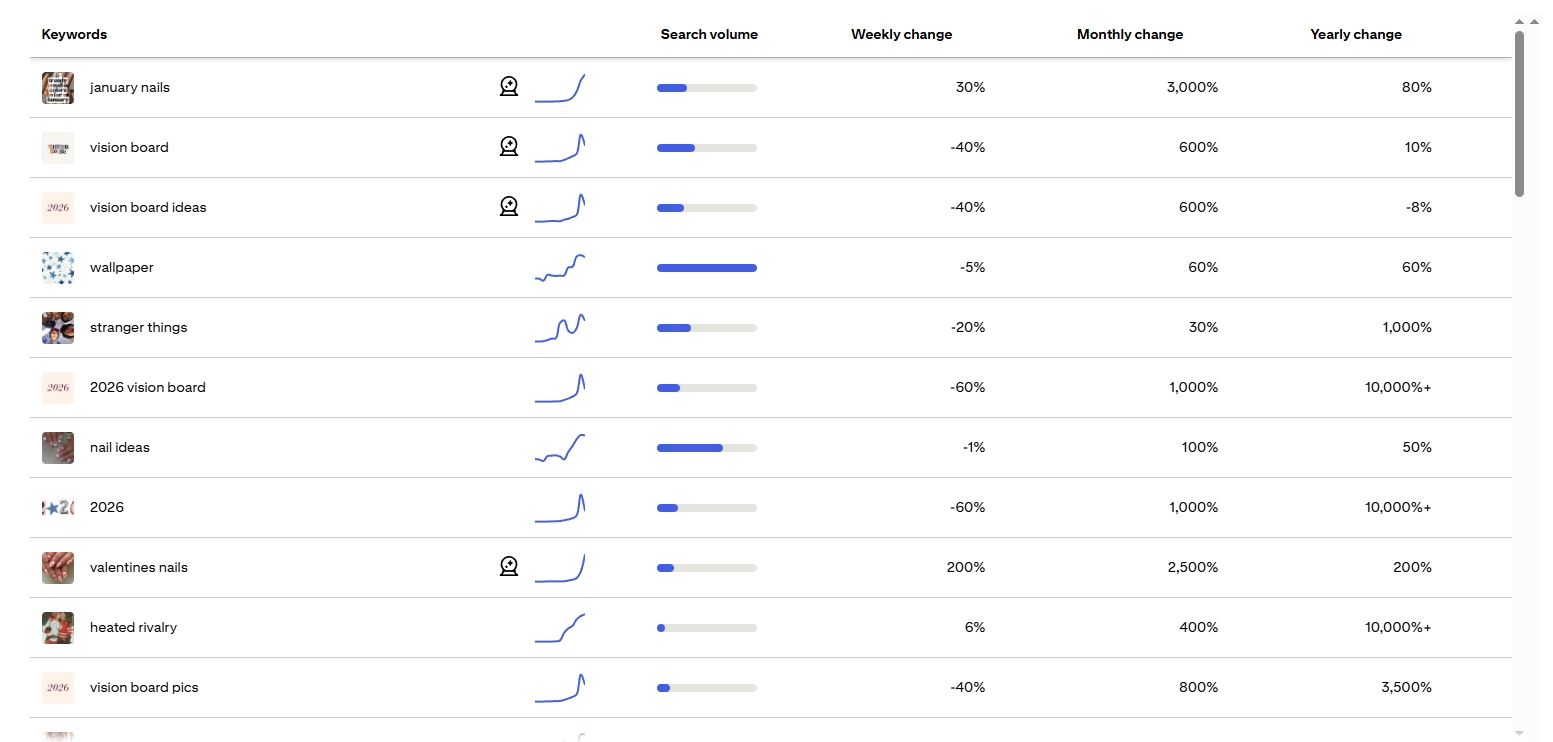Viewport: 1553px width, 742px height.
Task: Click the stranger things thumbnail image
Action: (x=58, y=328)
